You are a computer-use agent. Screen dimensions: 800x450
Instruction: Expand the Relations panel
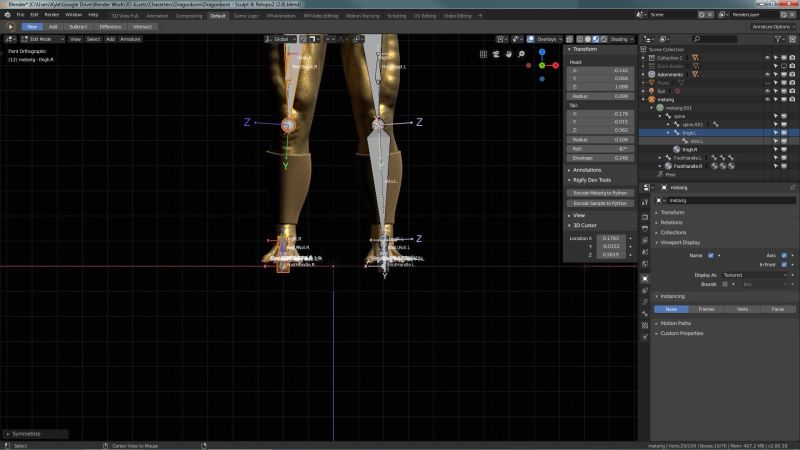(x=671, y=222)
